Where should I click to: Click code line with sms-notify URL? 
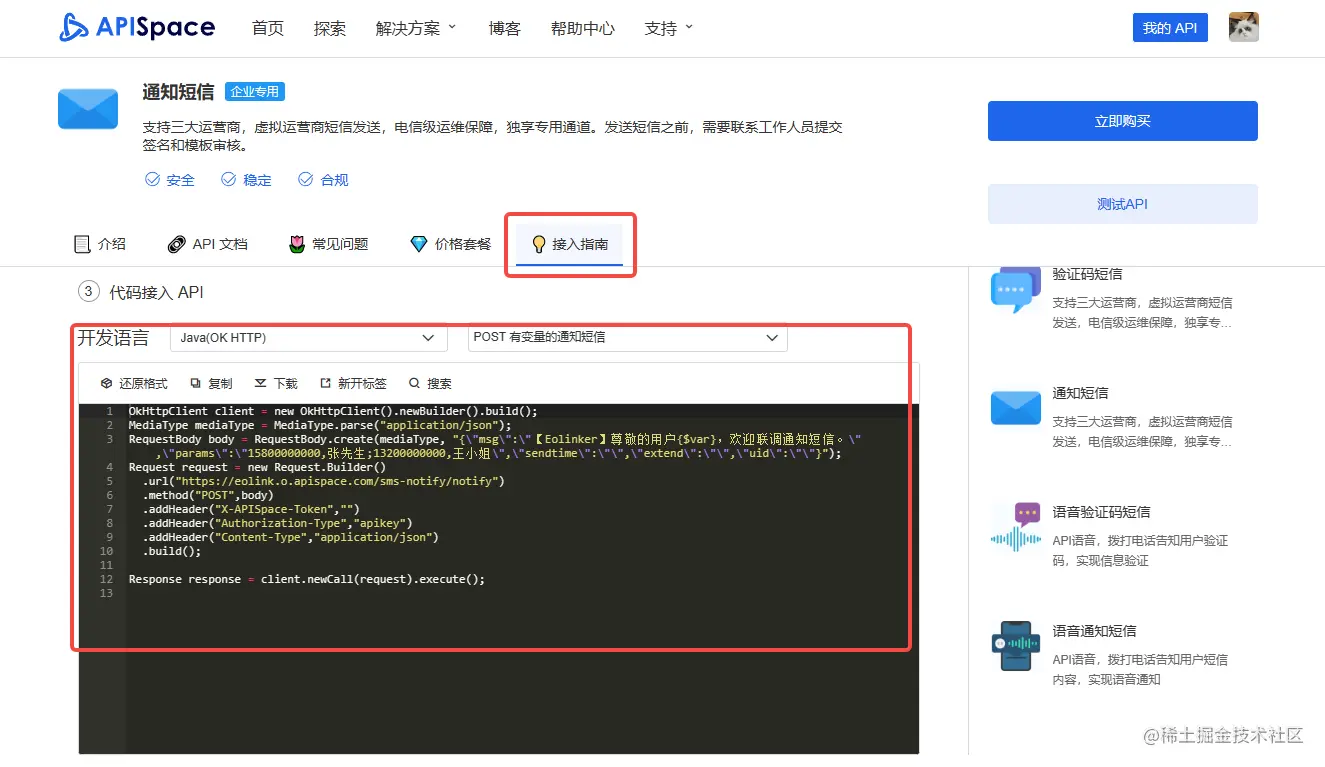(x=323, y=481)
